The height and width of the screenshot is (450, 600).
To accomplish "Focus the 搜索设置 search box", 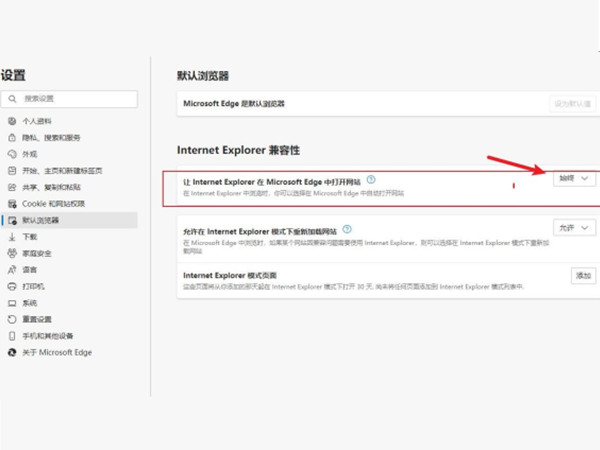I will [75, 99].
